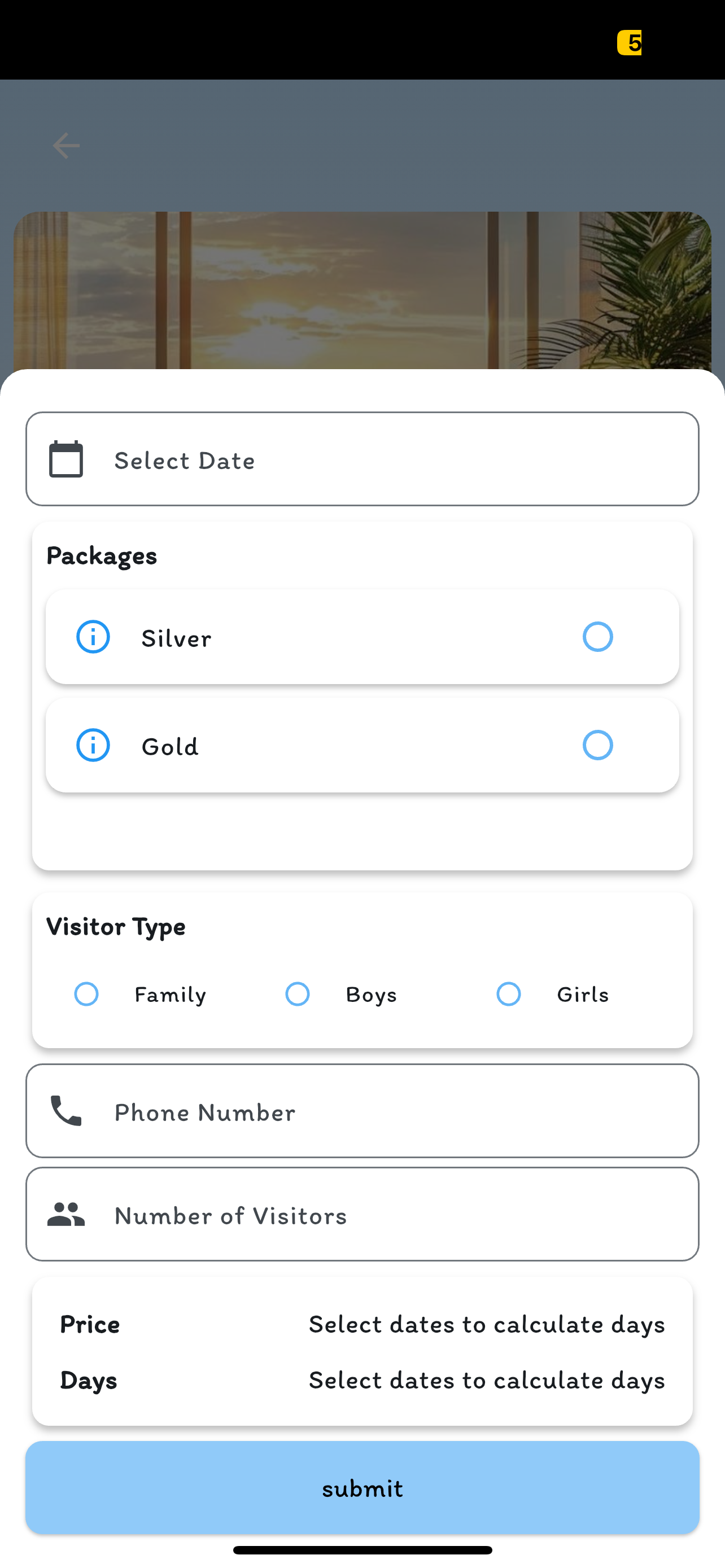
Task: Tap the Gold package card label
Action: tap(170, 746)
